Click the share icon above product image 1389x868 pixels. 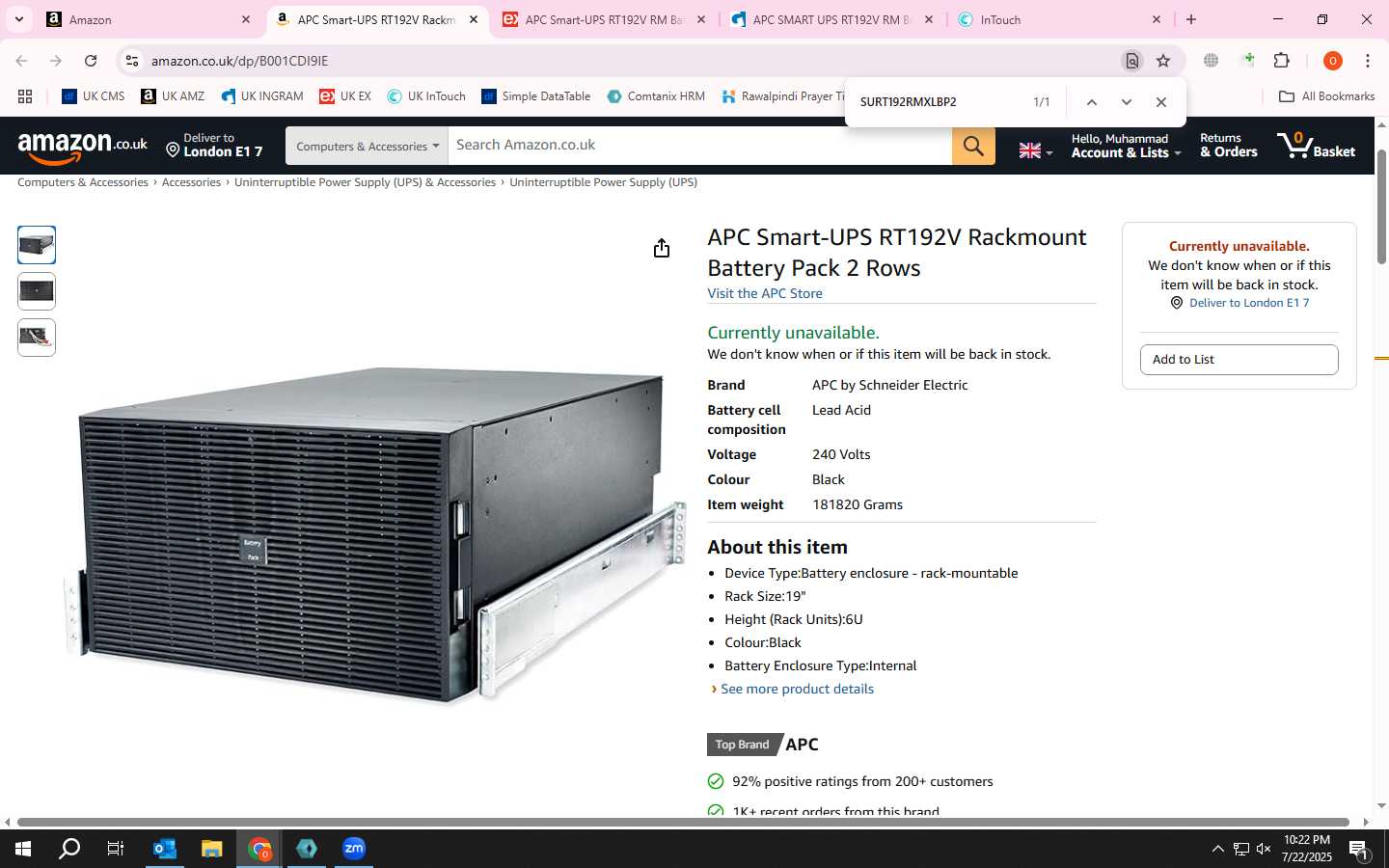pos(662,249)
